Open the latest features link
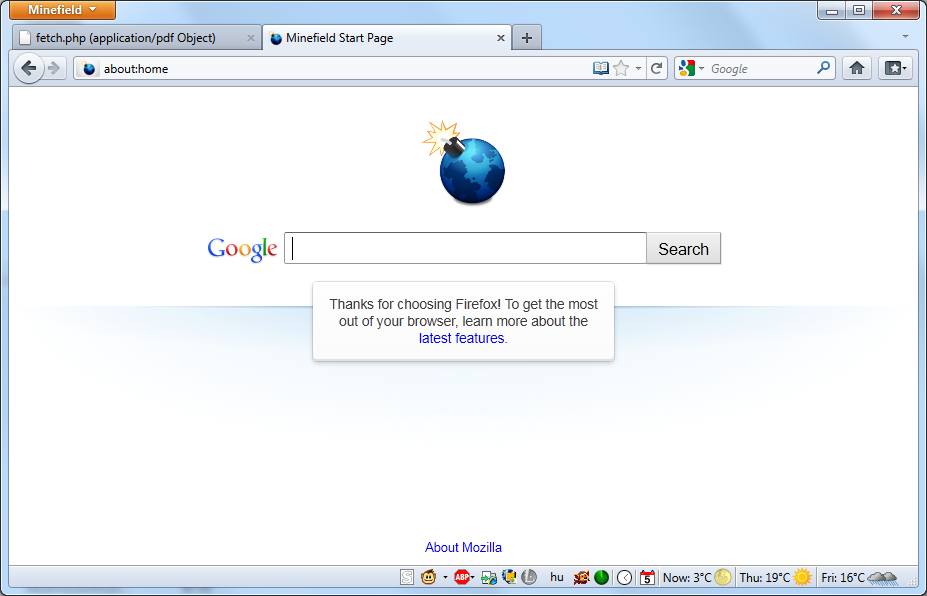The width and height of the screenshot is (927, 596). click(461, 338)
